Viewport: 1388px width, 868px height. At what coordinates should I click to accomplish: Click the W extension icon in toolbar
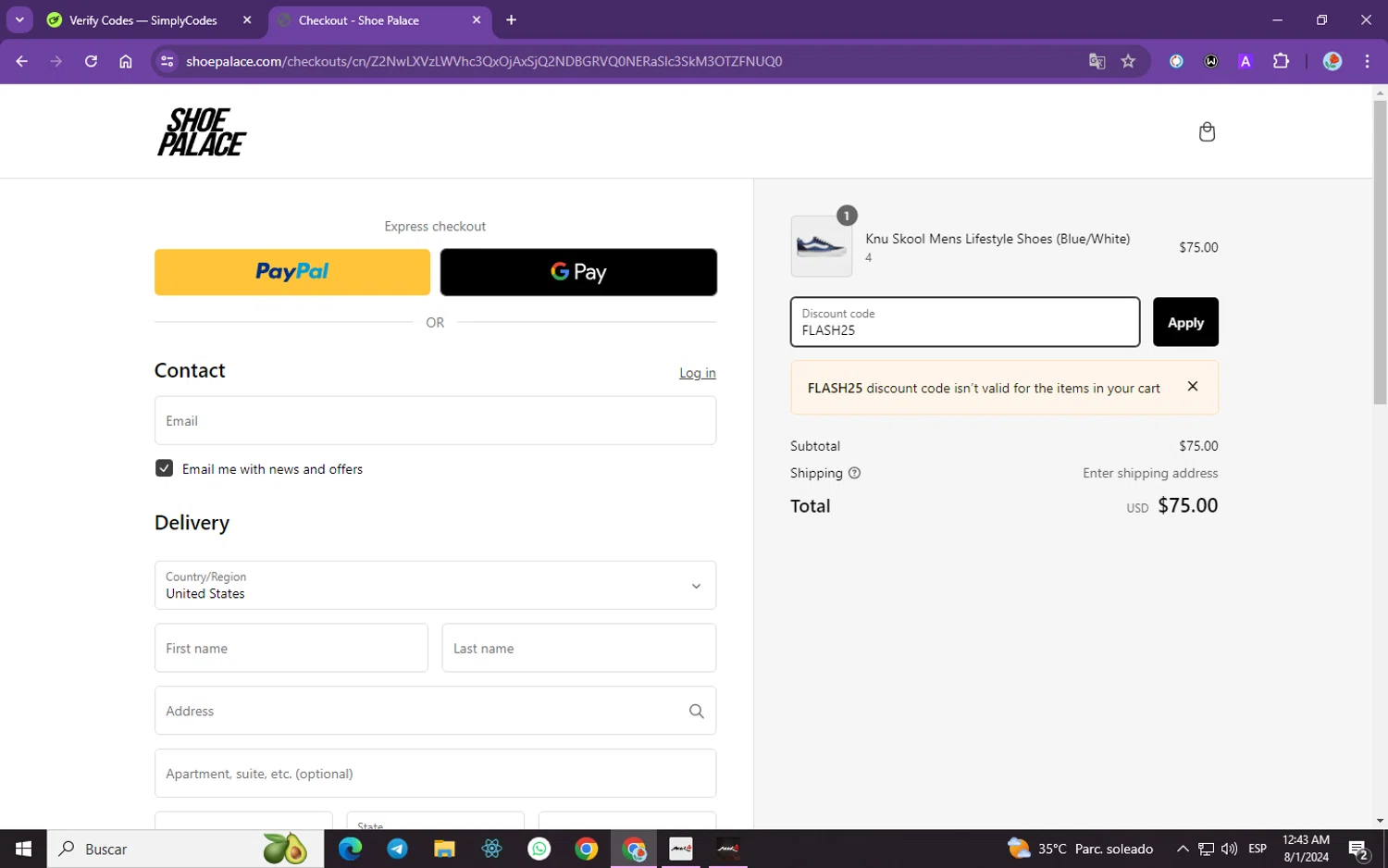(x=1211, y=61)
